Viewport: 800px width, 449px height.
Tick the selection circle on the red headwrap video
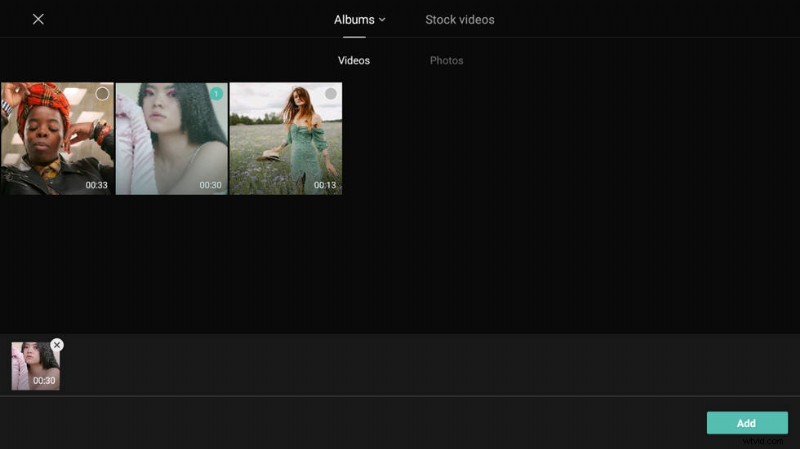click(102, 94)
